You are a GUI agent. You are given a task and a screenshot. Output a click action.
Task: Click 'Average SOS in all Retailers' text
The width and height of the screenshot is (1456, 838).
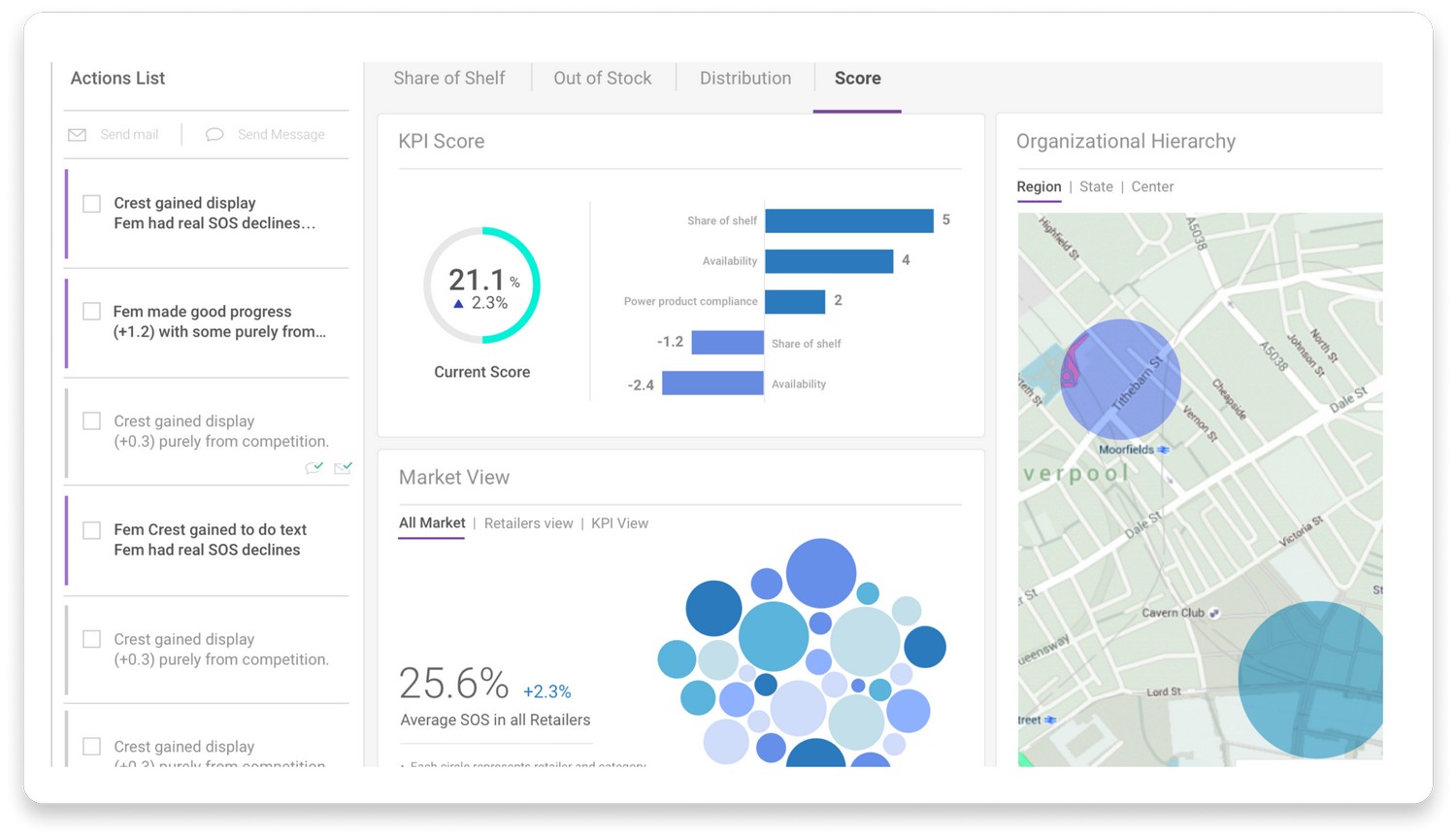pos(496,721)
